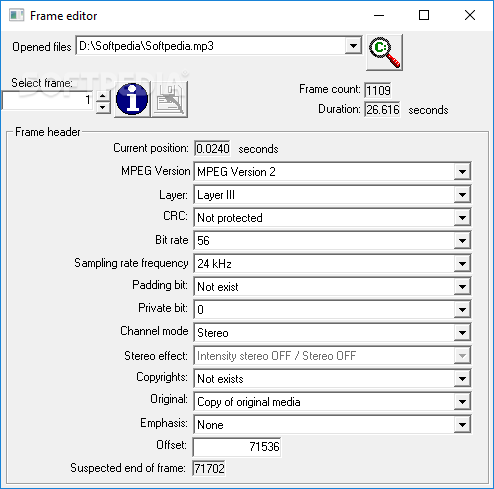Open the CRC dropdown
This screenshot has height=489, width=494.
point(462,218)
